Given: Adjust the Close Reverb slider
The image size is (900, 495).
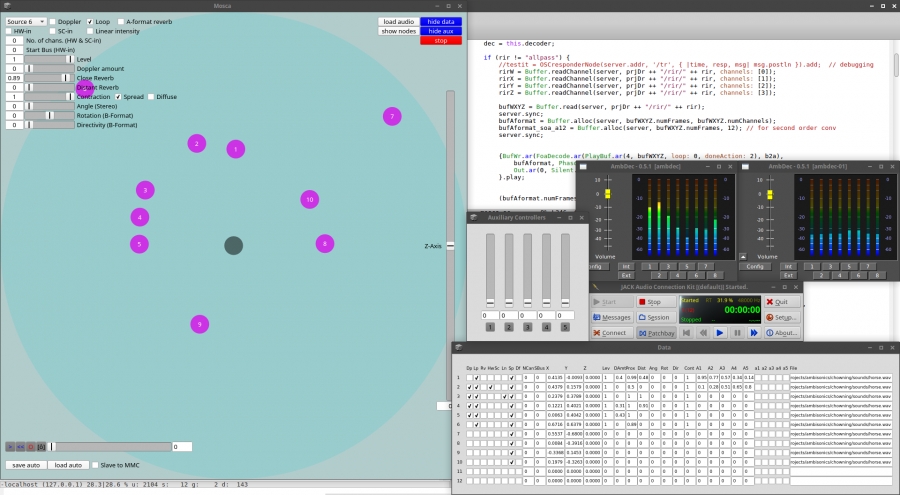Looking at the screenshot, I should point(49,78).
